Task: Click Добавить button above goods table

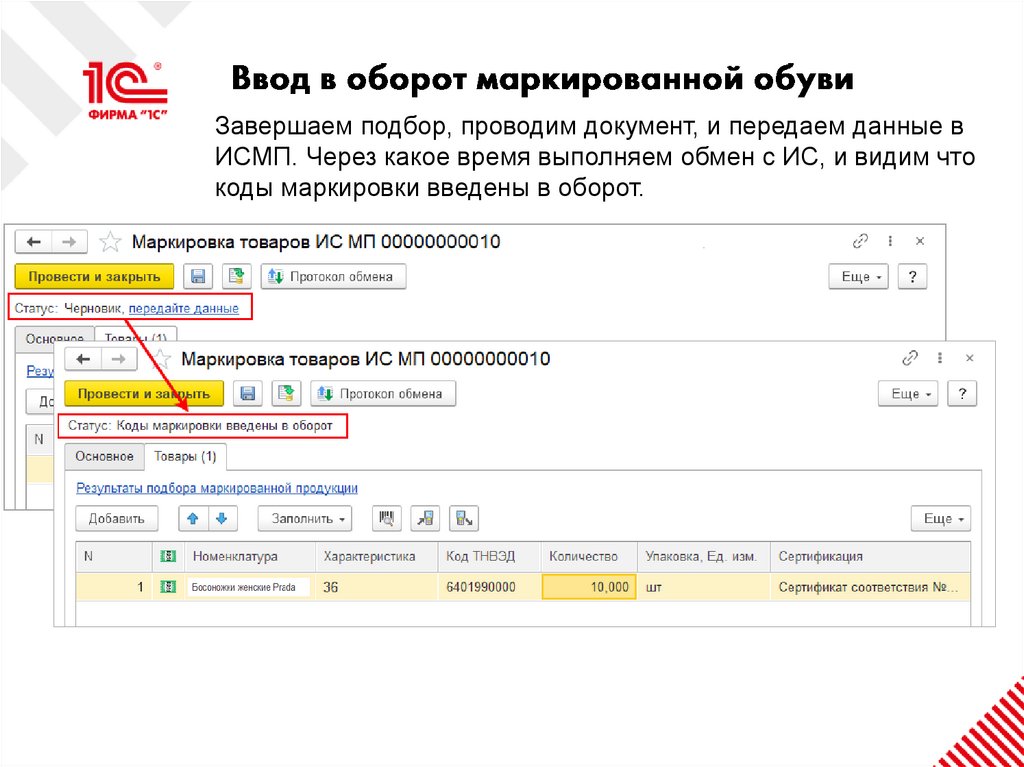Action: tap(116, 519)
